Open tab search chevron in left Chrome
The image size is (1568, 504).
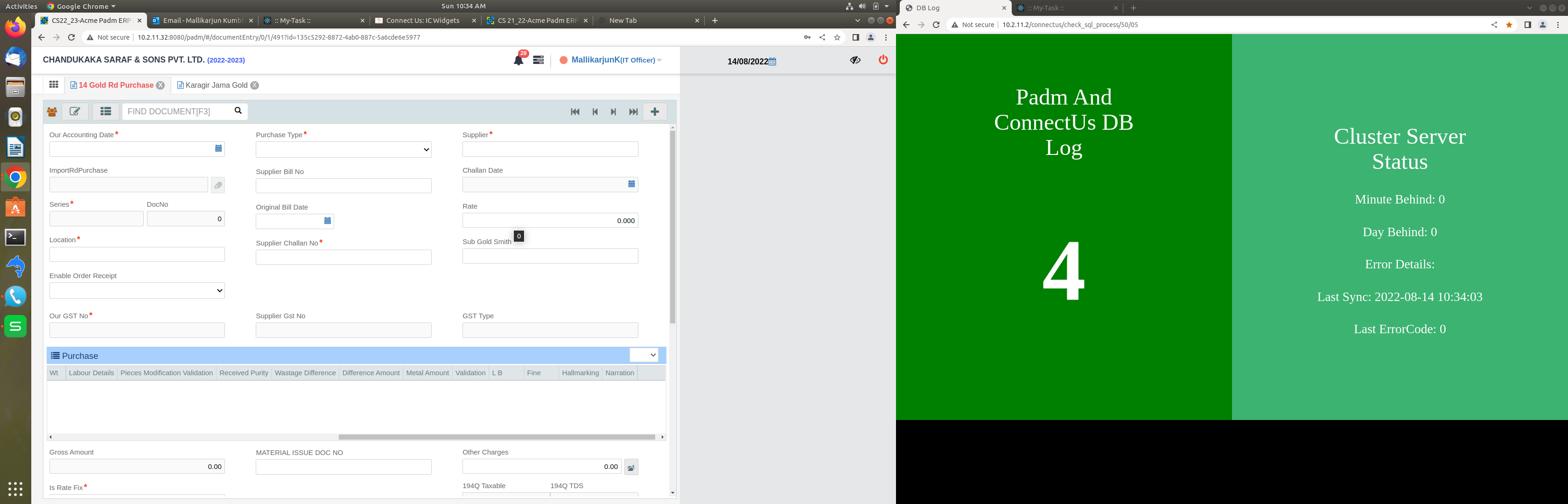coord(858,21)
